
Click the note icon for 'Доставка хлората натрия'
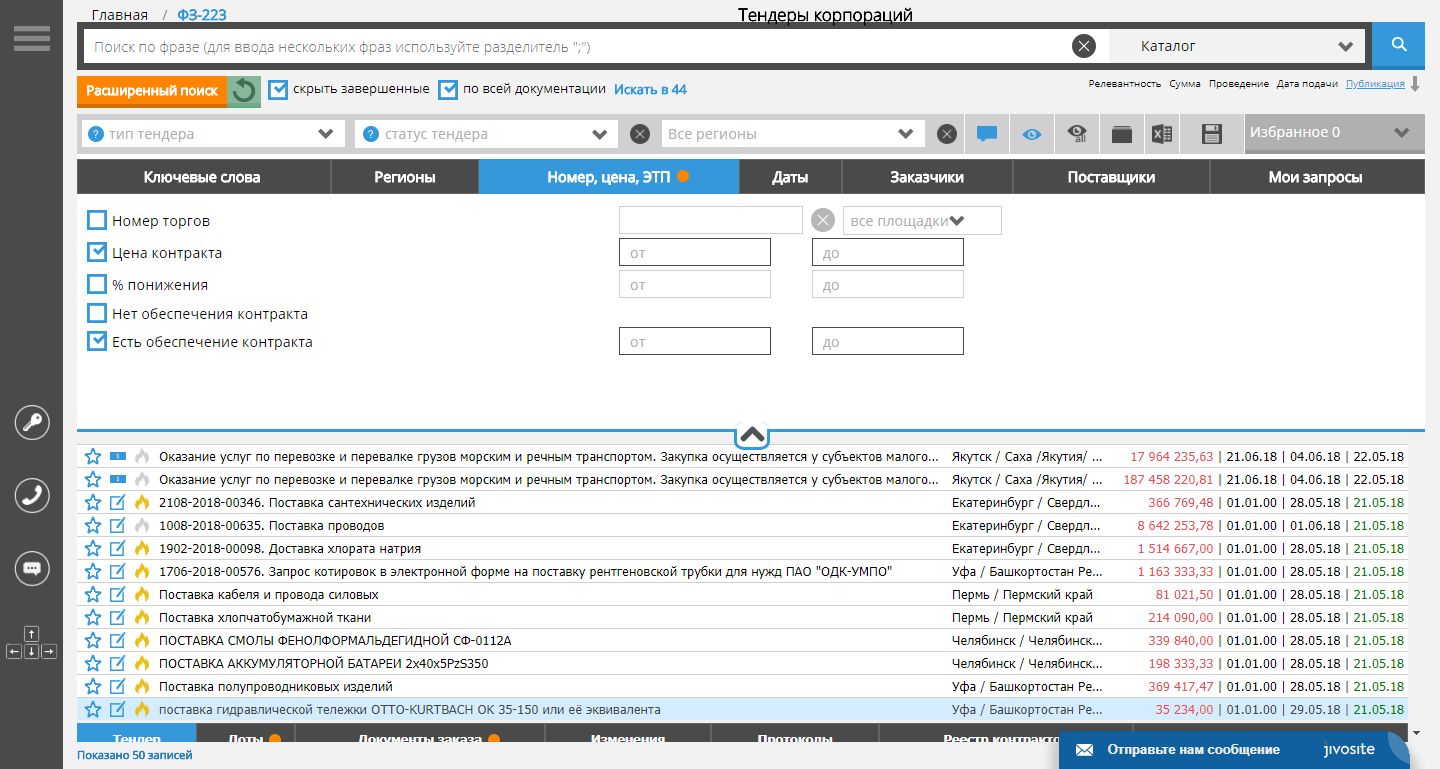click(x=118, y=548)
